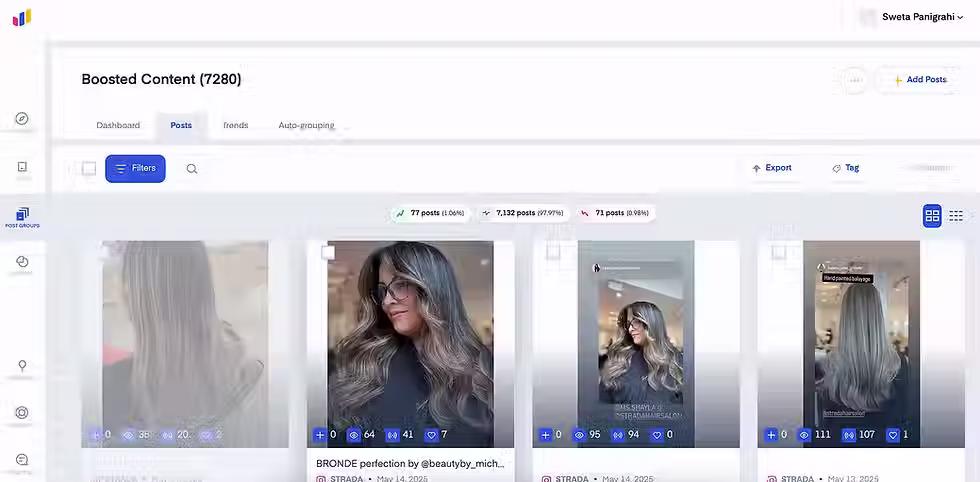Click the Tag button

pos(846,168)
